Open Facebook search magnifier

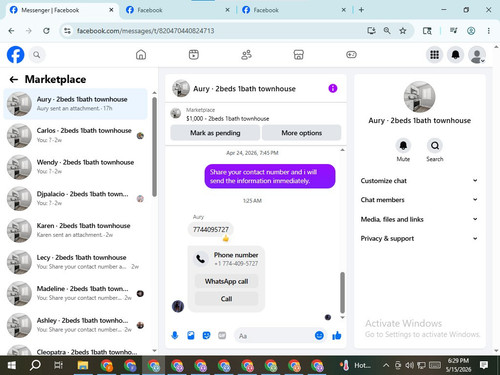pyautogui.click(x=37, y=55)
